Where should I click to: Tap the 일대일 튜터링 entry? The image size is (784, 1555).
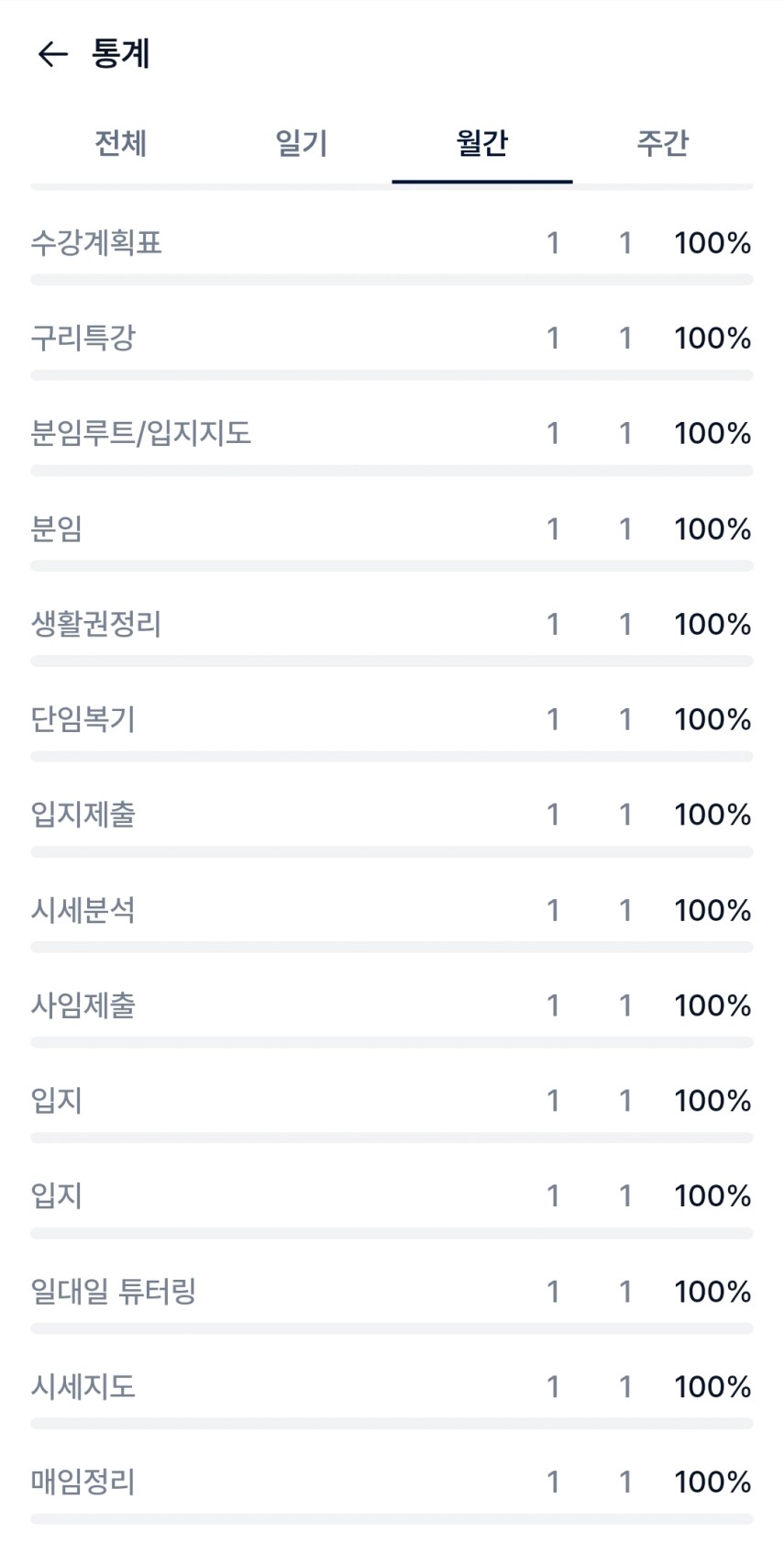(x=114, y=1292)
